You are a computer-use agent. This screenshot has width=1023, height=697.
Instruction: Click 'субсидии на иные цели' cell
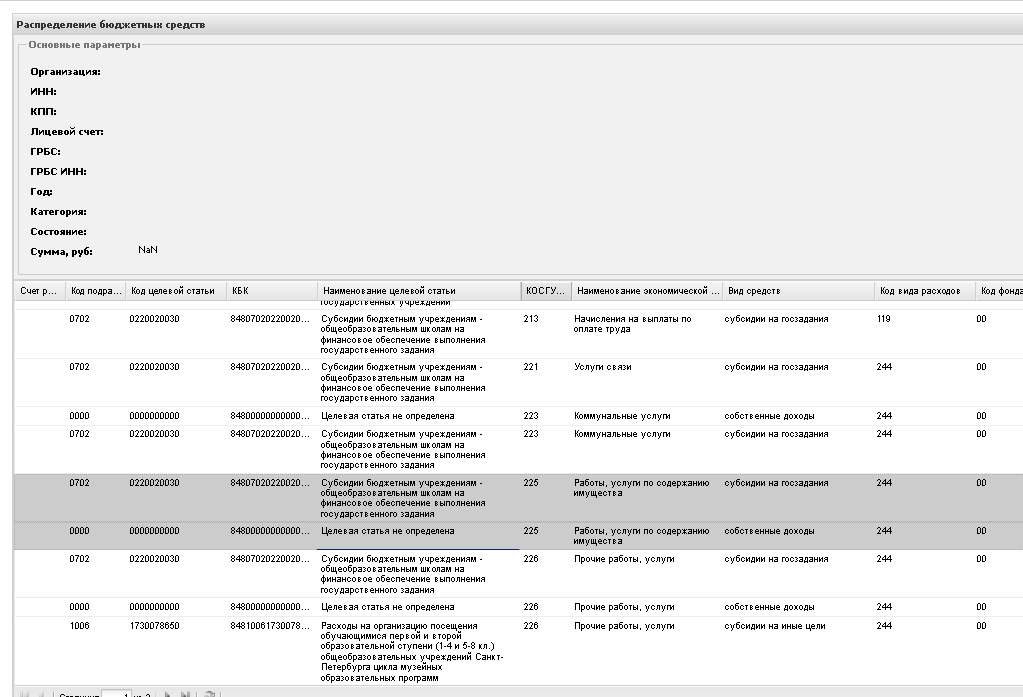[774, 626]
